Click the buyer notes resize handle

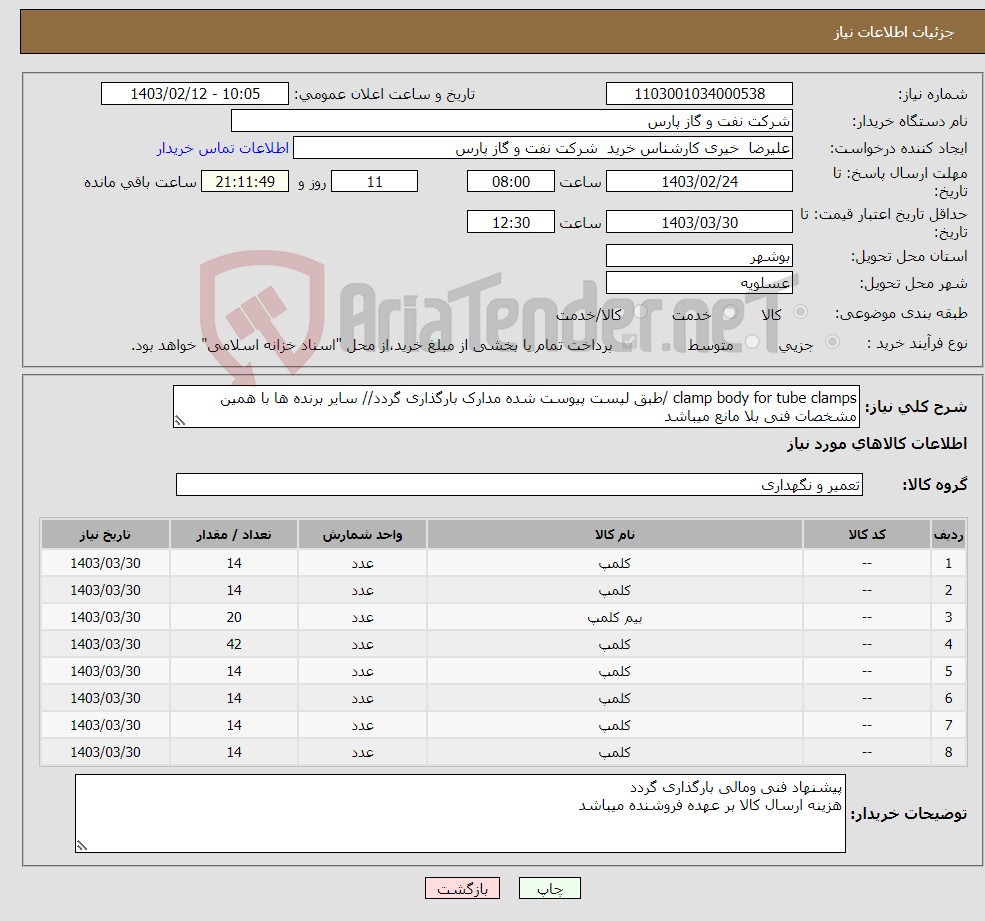point(82,846)
